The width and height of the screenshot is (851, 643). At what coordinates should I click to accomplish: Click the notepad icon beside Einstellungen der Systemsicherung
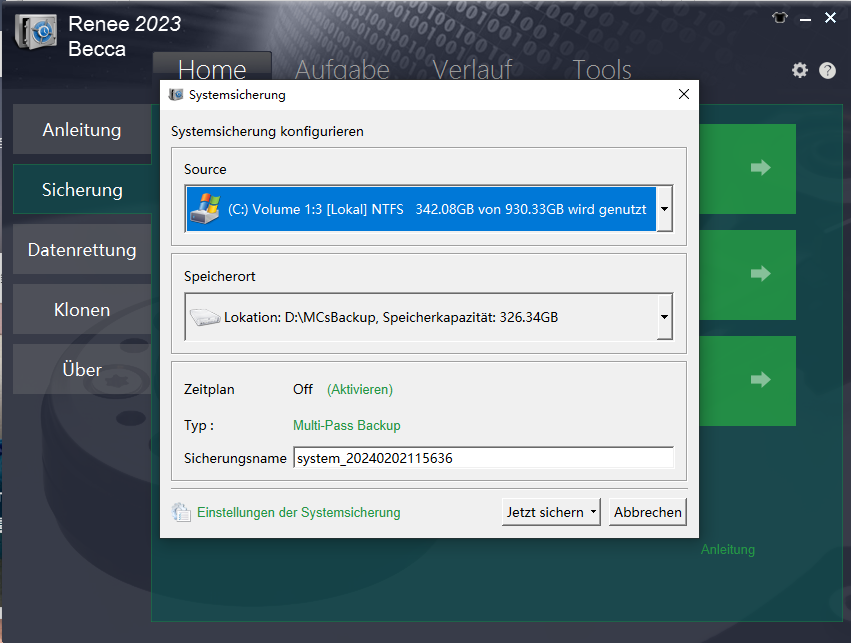pos(182,511)
